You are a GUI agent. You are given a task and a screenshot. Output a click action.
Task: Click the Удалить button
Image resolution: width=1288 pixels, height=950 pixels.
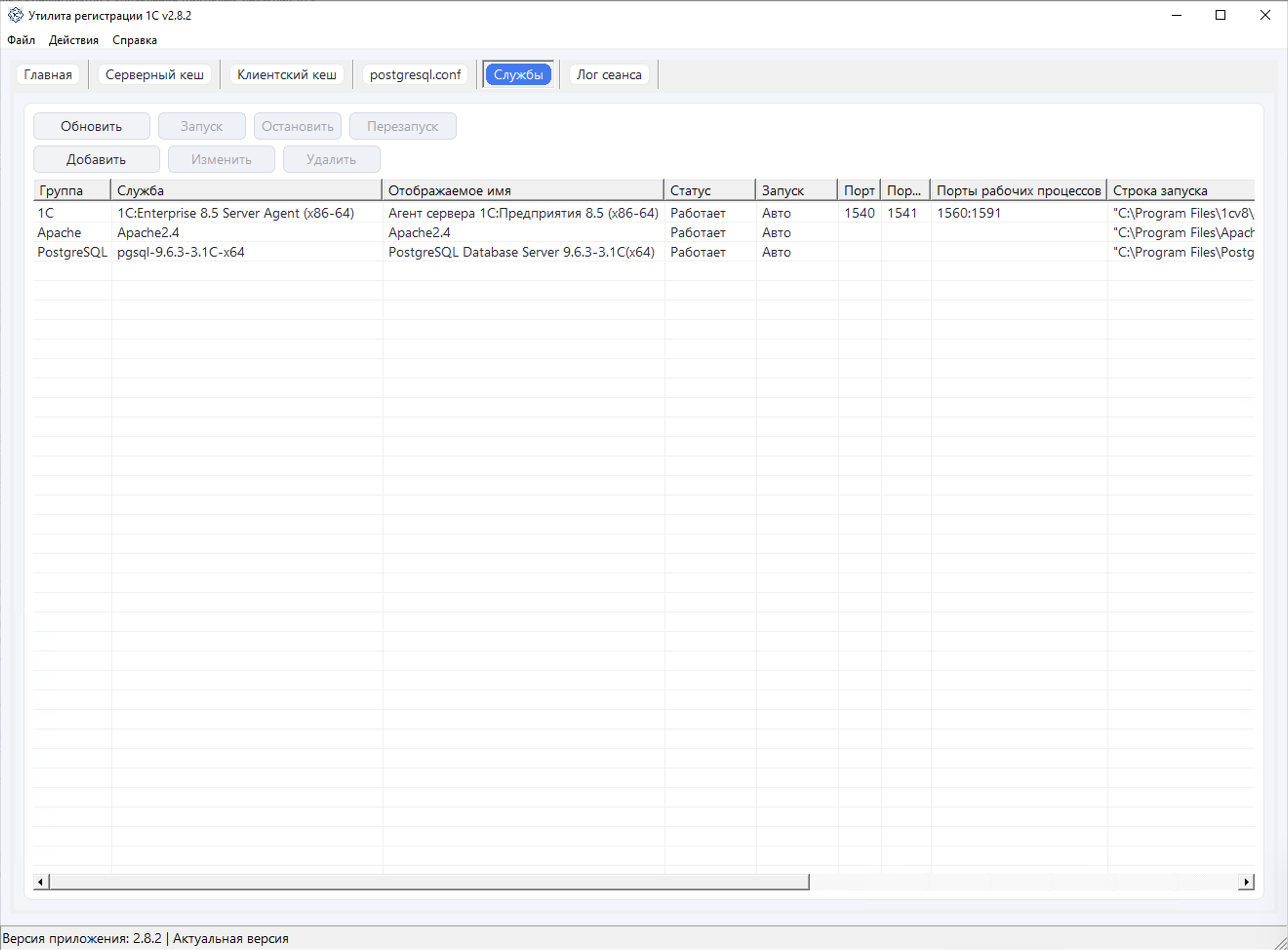pos(331,159)
